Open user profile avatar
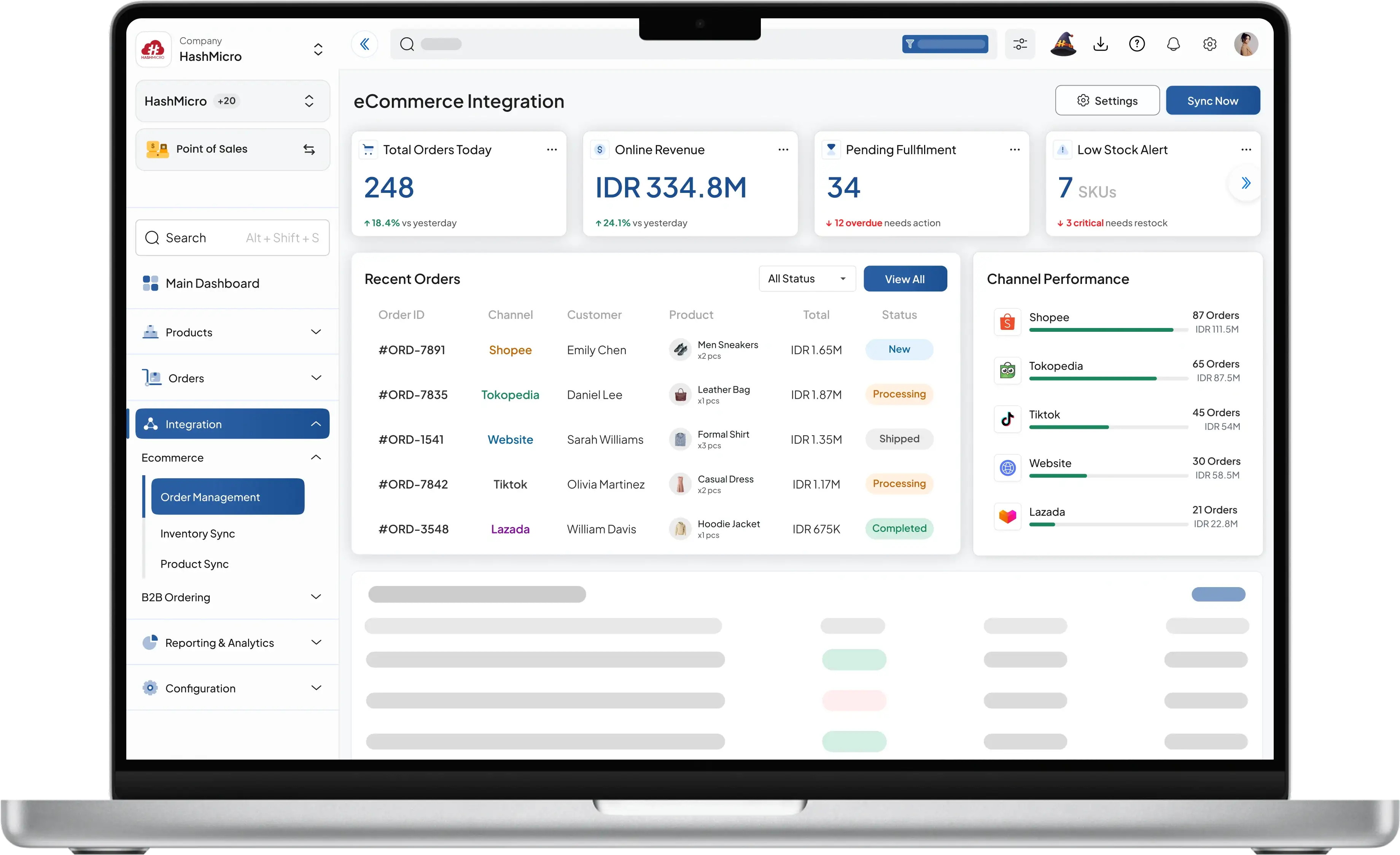The height and width of the screenshot is (855, 1400). coord(1246,44)
